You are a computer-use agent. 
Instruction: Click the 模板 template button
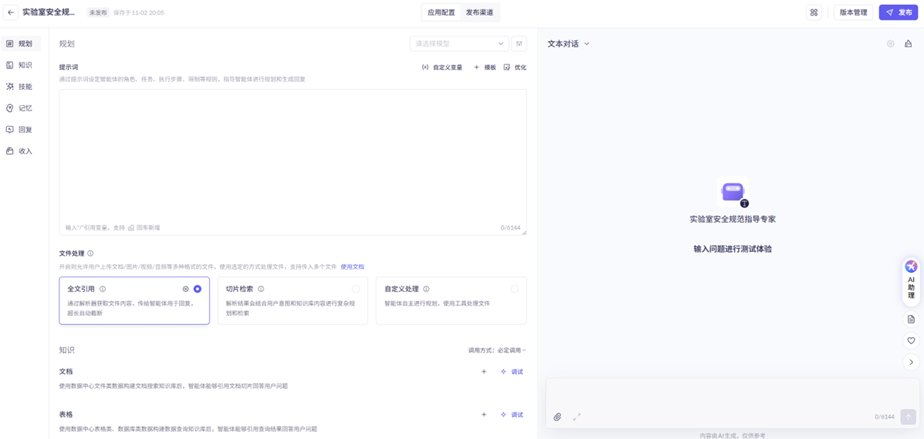[485, 67]
